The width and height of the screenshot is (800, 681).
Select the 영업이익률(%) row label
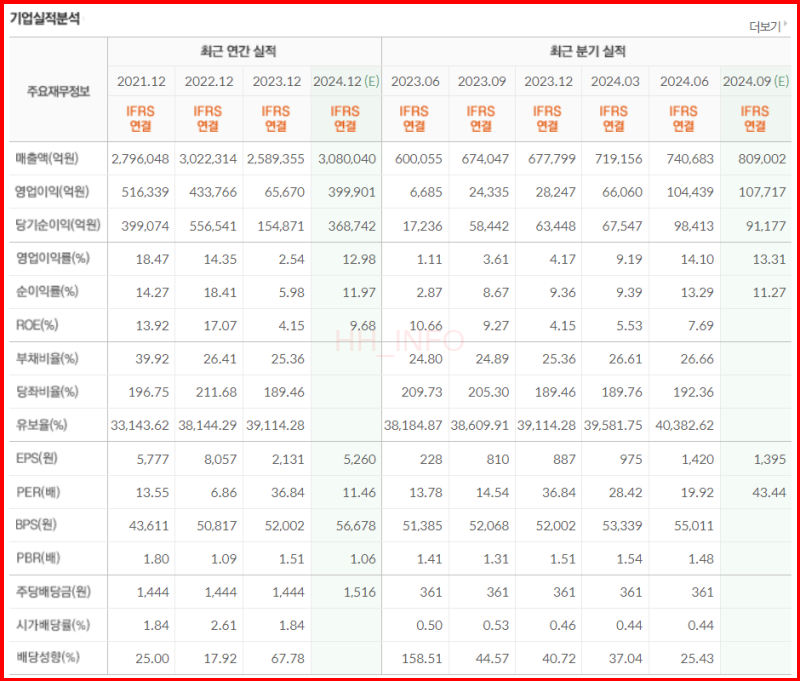[53, 258]
